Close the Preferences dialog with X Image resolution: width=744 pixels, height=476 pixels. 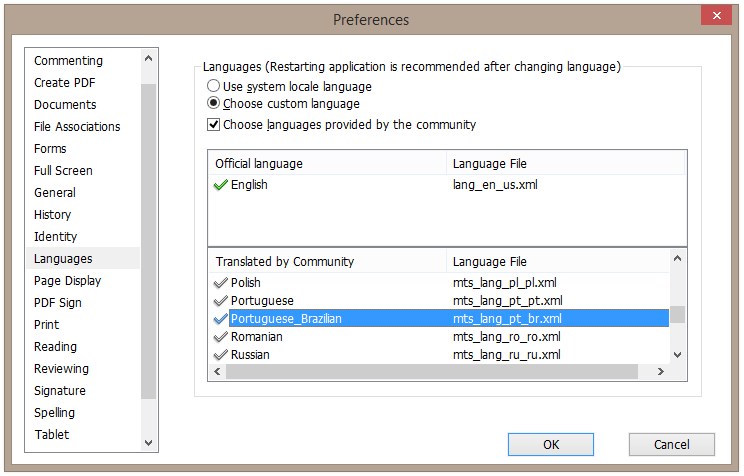(716, 15)
